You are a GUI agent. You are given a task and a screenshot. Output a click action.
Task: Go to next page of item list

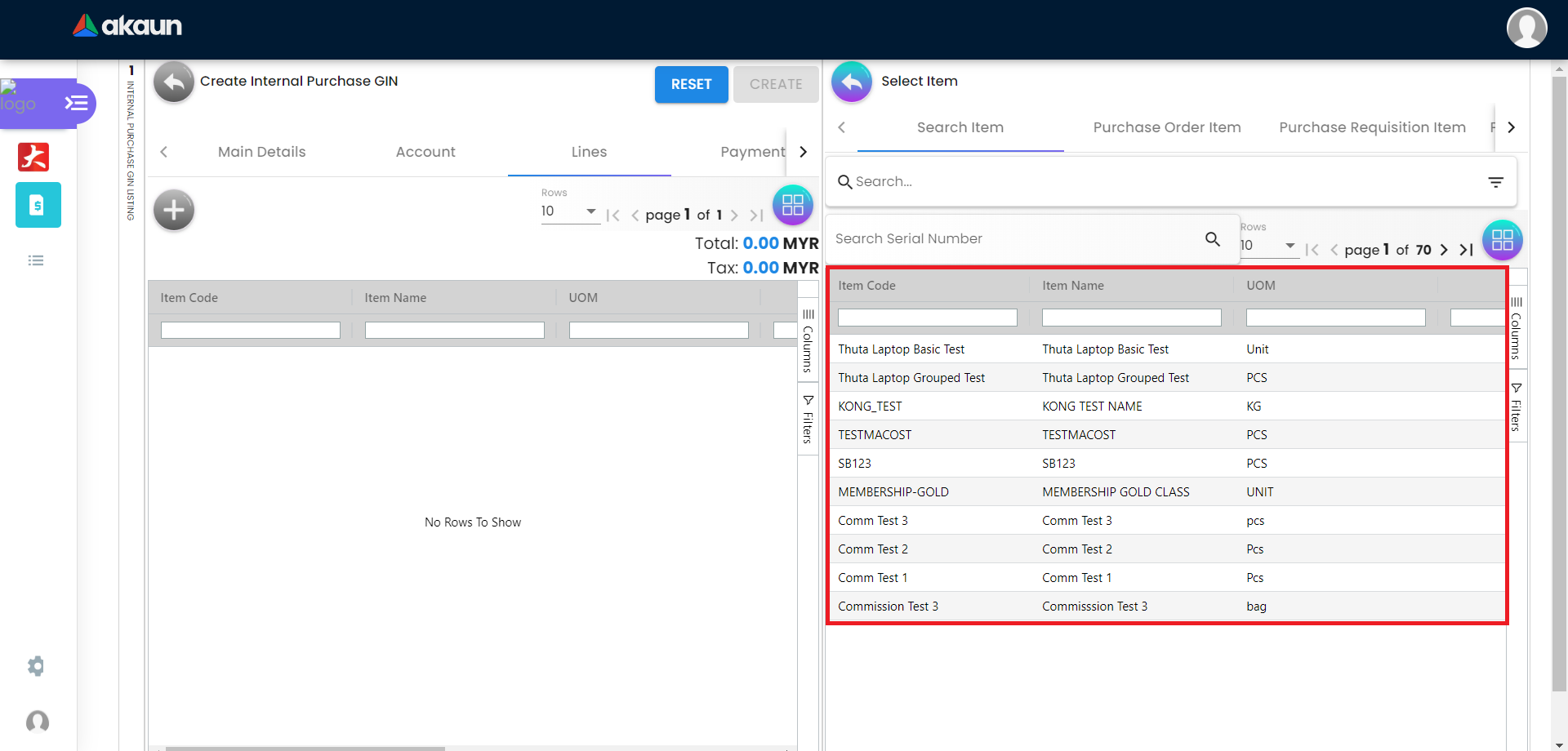click(x=1444, y=250)
